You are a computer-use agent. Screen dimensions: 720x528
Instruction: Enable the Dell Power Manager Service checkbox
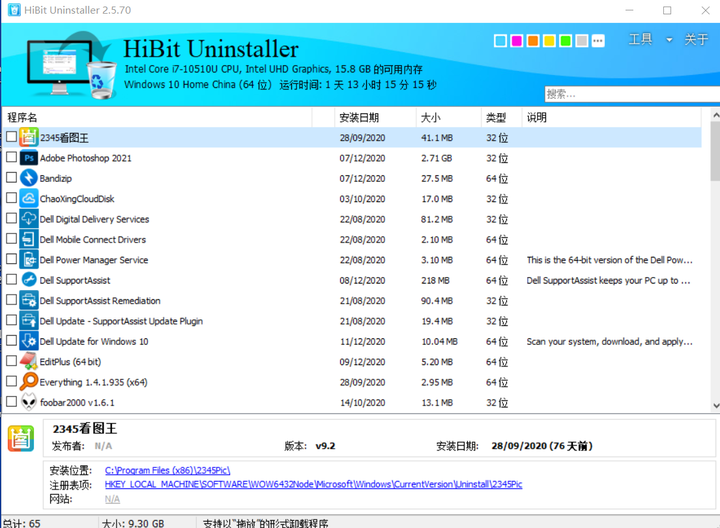[11, 259]
